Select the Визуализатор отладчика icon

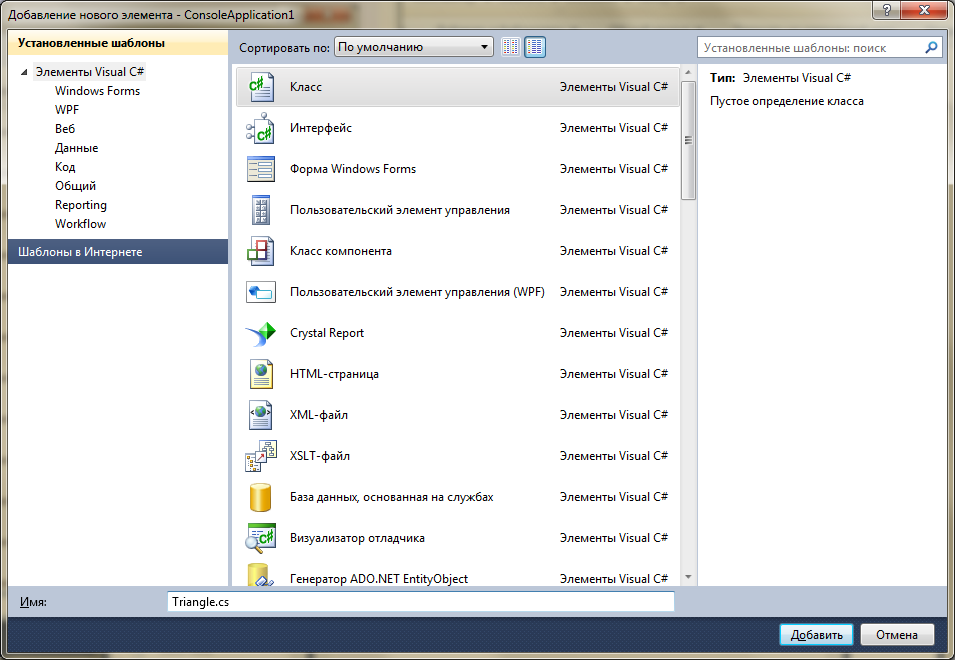(x=260, y=538)
